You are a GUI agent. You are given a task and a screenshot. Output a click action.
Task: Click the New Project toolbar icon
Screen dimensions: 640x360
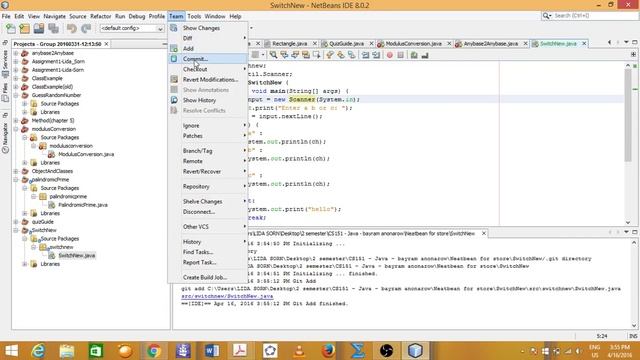click(x=24, y=29)
